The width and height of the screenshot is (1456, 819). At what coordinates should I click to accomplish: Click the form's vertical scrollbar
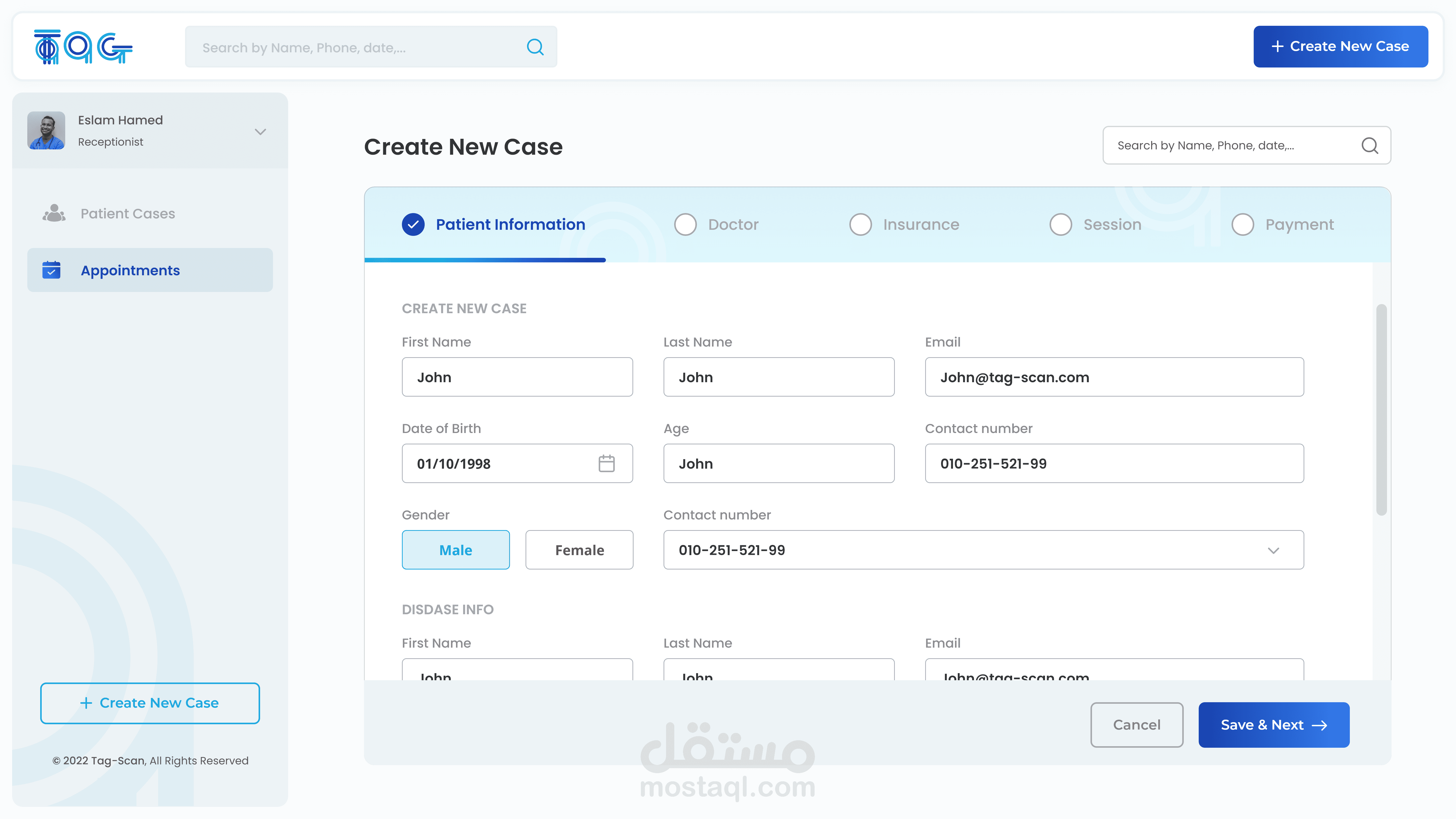click(x=1381, y=410)
